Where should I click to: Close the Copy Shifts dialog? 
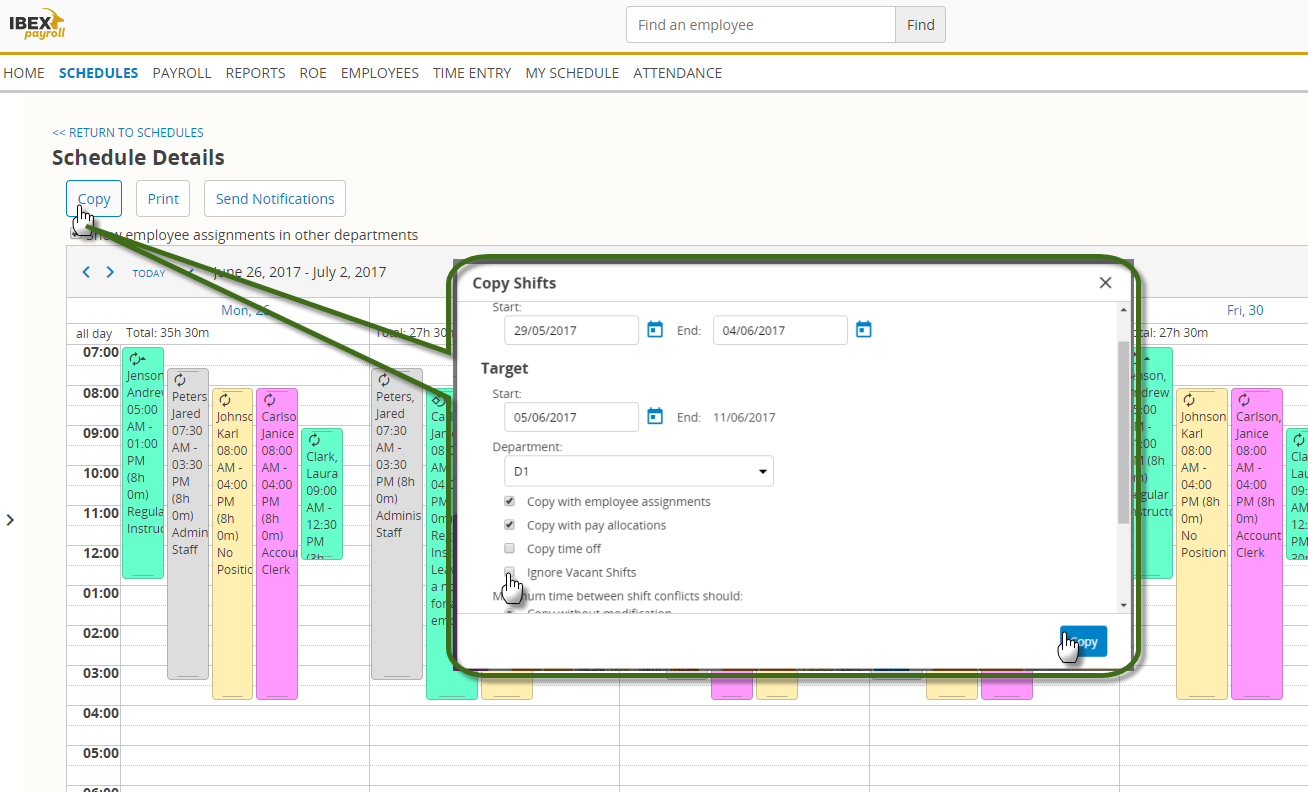point(1105,283)
